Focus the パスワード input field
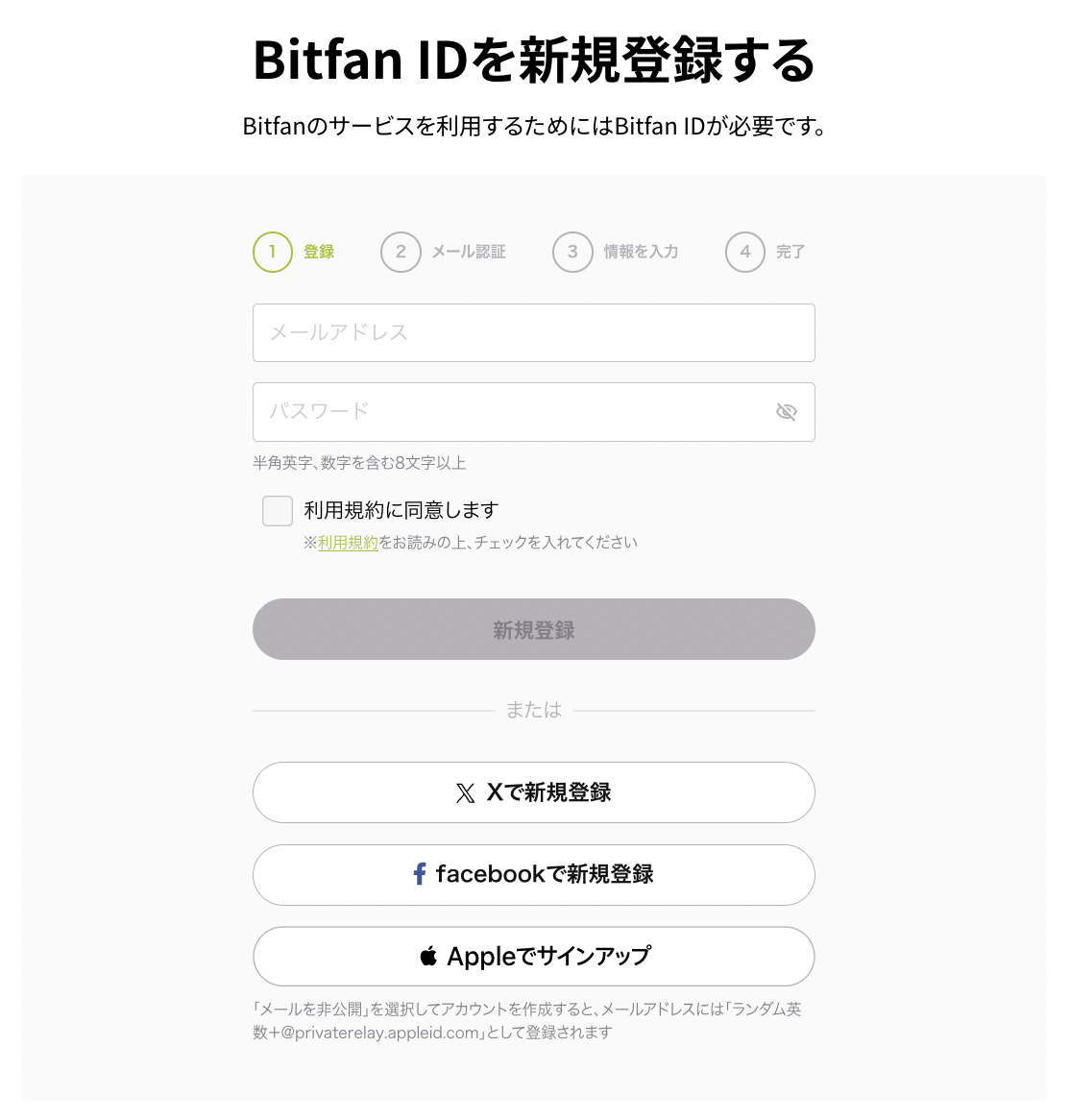Image resolution: width=1070 pixels, height=1120 pixels. 509,412
